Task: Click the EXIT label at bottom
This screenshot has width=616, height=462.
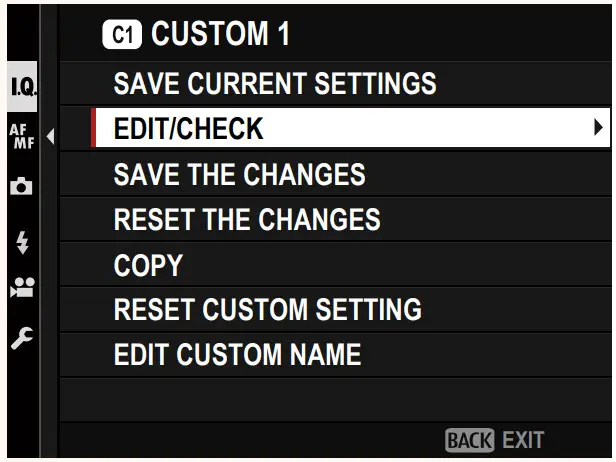Action: tap(523, 439)
